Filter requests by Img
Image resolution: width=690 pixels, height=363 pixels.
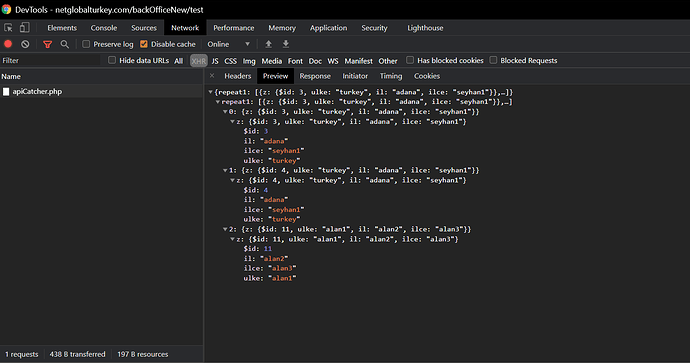click(249, 61)
